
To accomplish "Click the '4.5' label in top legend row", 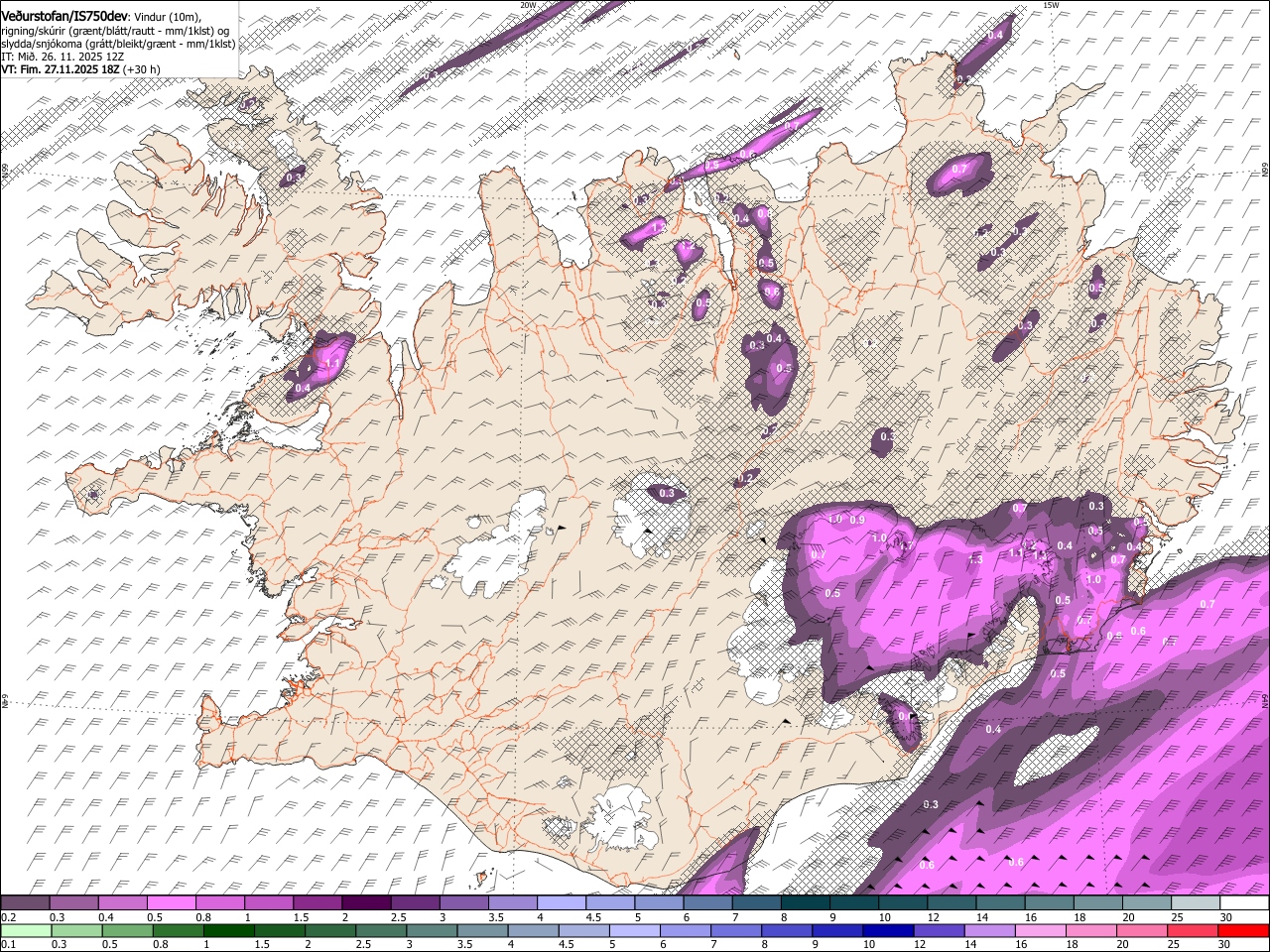I will pos(592,917).
